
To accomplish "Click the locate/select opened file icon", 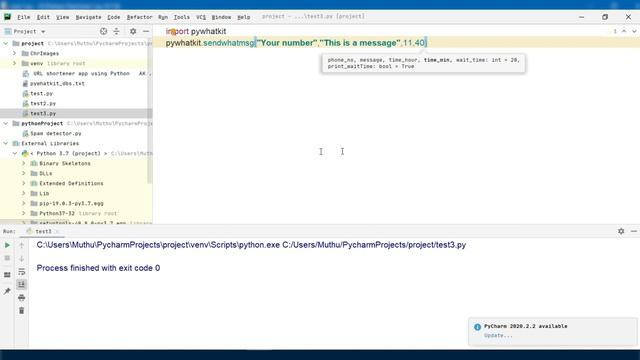I will point(104,31).
